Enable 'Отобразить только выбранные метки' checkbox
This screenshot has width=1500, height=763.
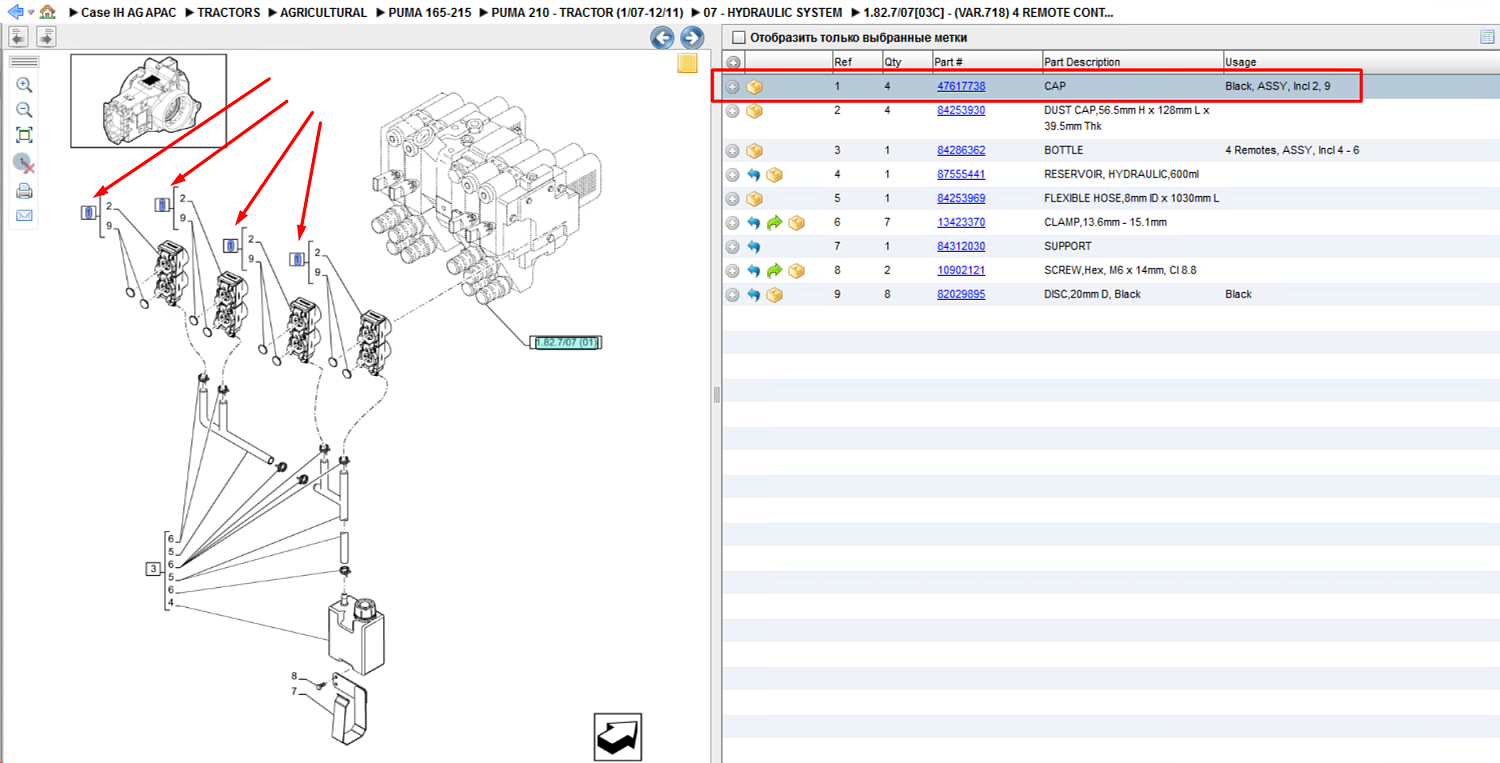coord(739,38)
